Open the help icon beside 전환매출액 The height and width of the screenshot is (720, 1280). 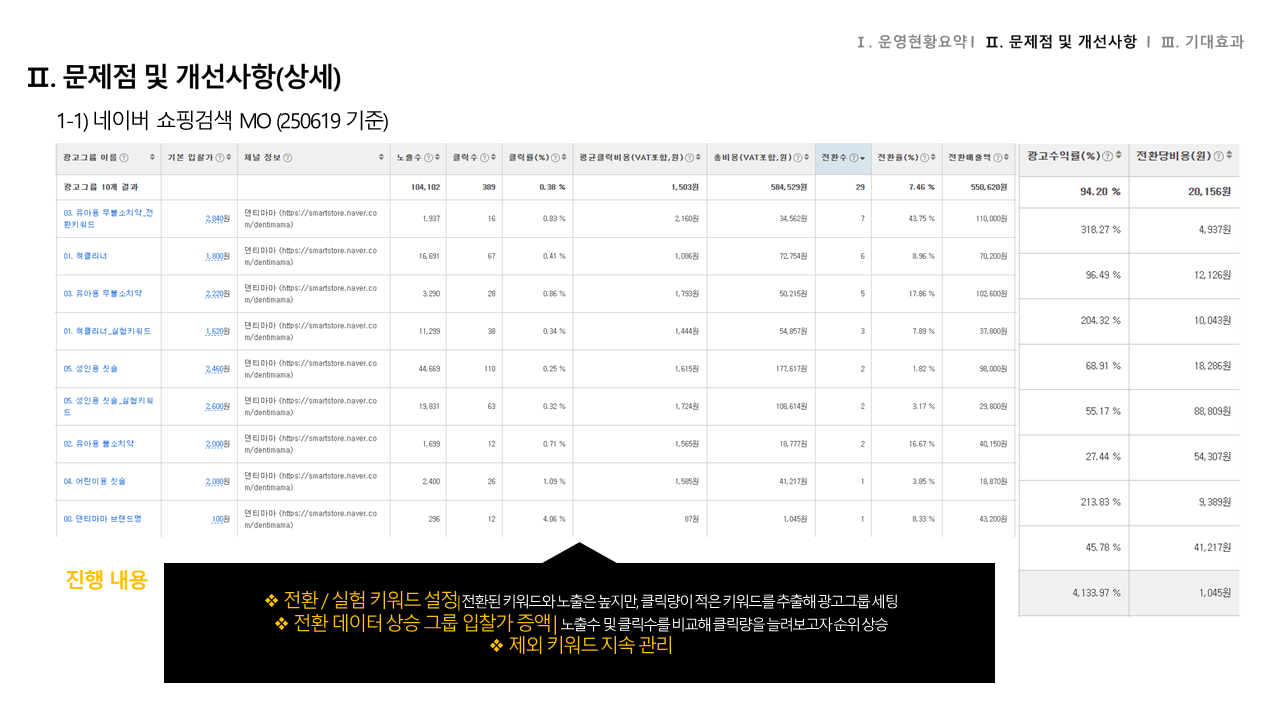[x=997, y=157]
